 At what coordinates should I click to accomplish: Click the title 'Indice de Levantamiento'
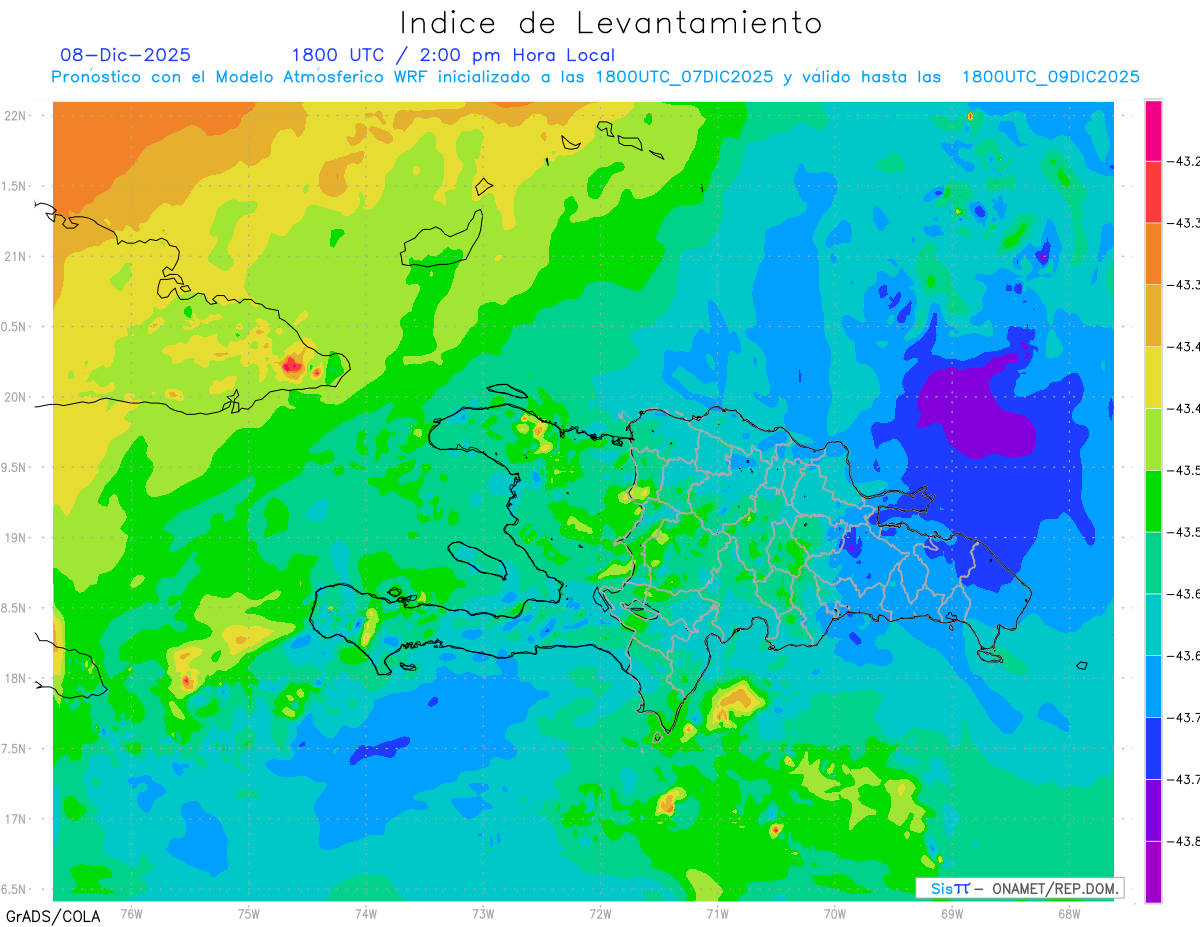pyautogui.click(x=611, y=23)
